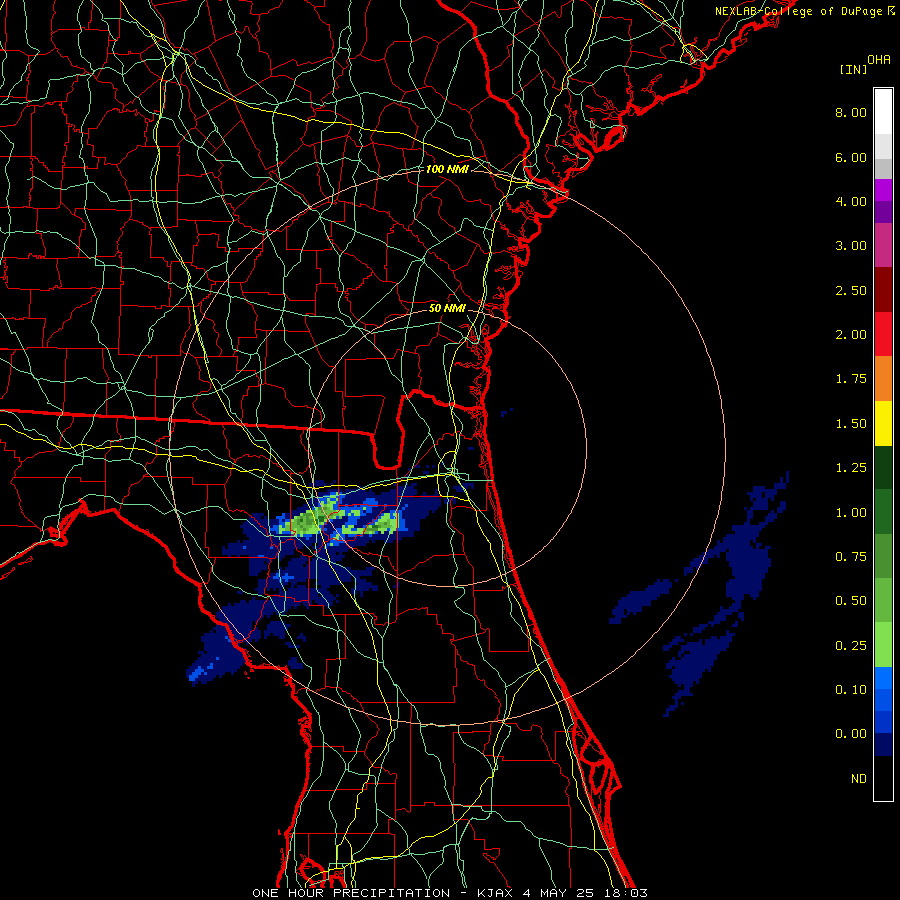Select the 2.00 legend value
The width and height of the screenshot is (900, 900).
pos(851,335)
